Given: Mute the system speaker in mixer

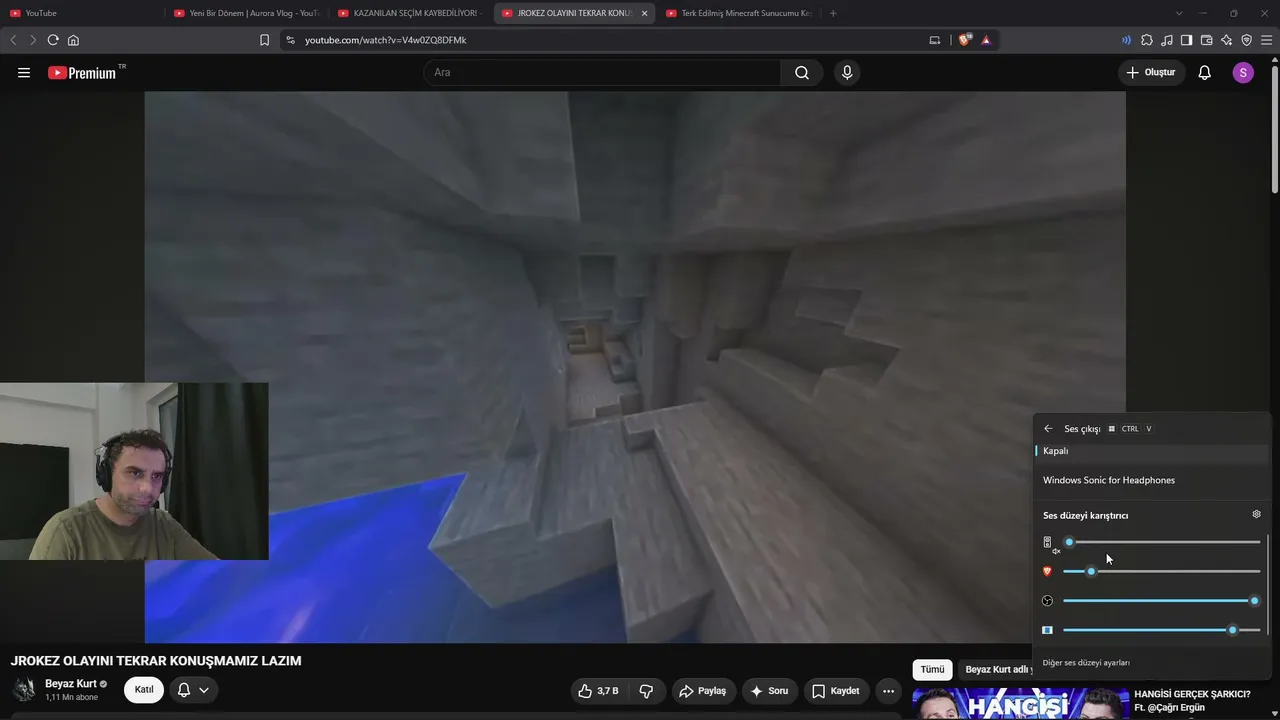Looking at the screenshot, I should (x=1048, y=543).
